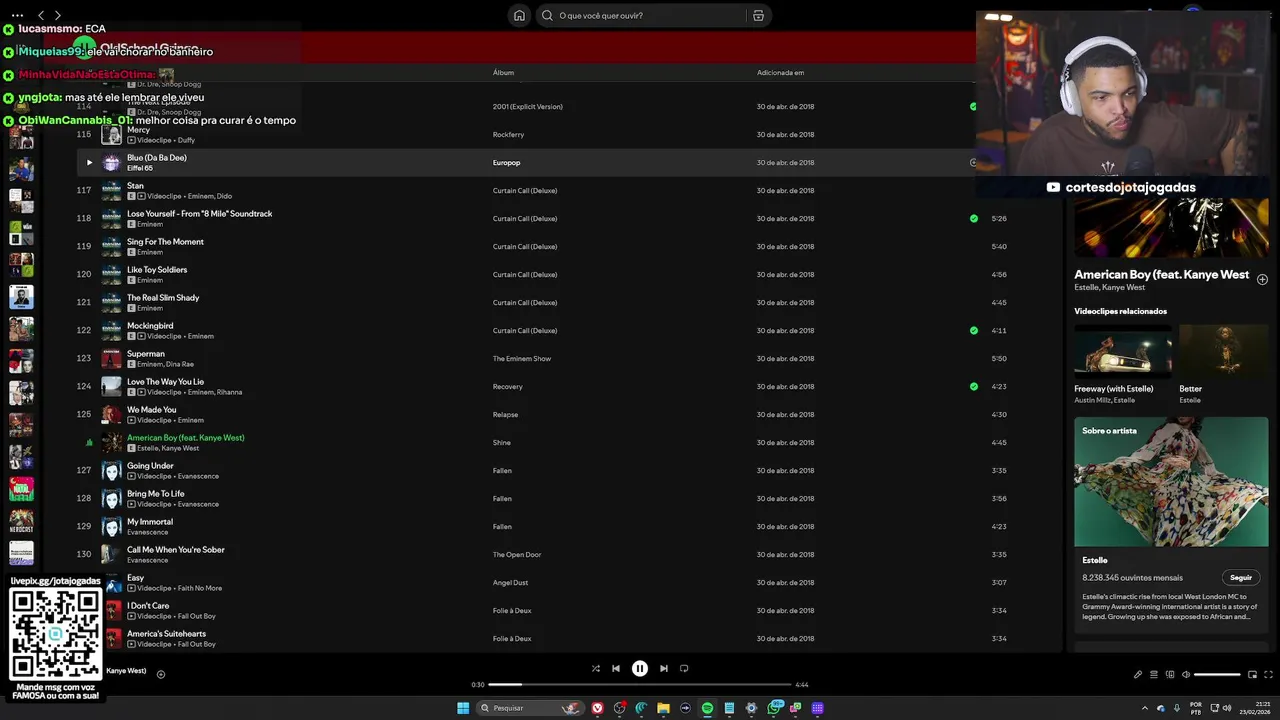Select the America's Suitehearts track title
1280x720 pixels.
[x=166, y=634]
